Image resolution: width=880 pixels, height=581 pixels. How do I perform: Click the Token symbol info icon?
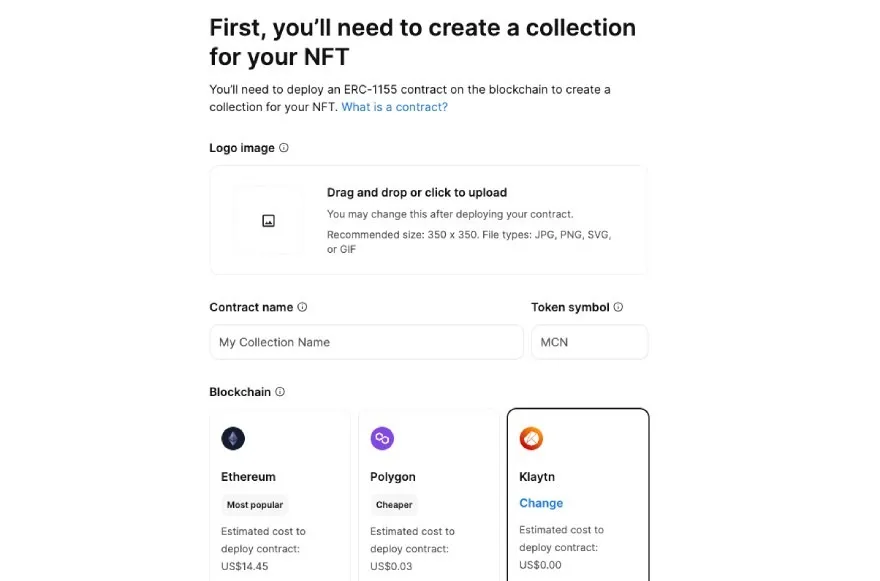click(x=618, y=307)
